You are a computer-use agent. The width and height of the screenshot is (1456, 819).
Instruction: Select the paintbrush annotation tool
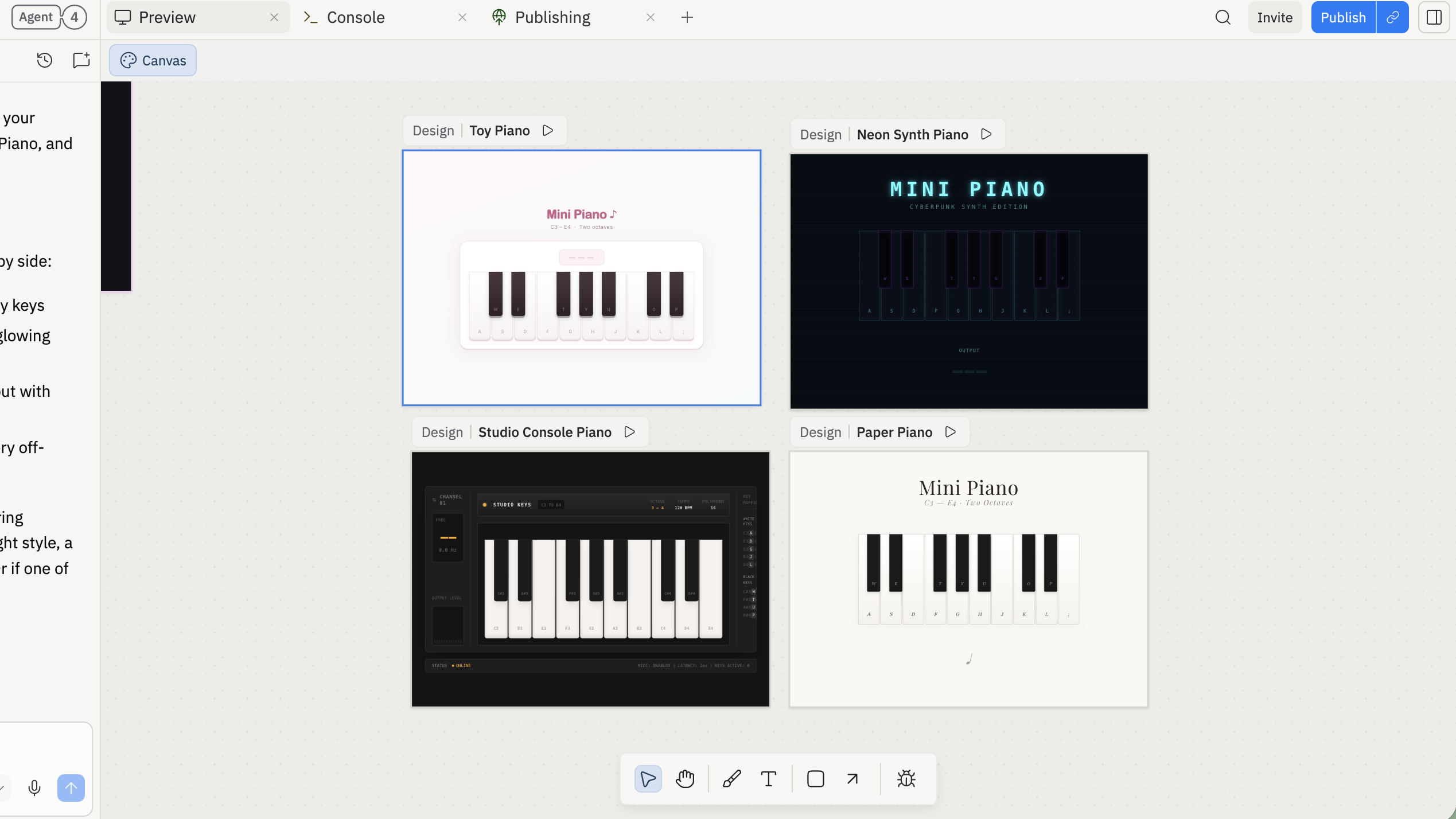tap(731, 779)
